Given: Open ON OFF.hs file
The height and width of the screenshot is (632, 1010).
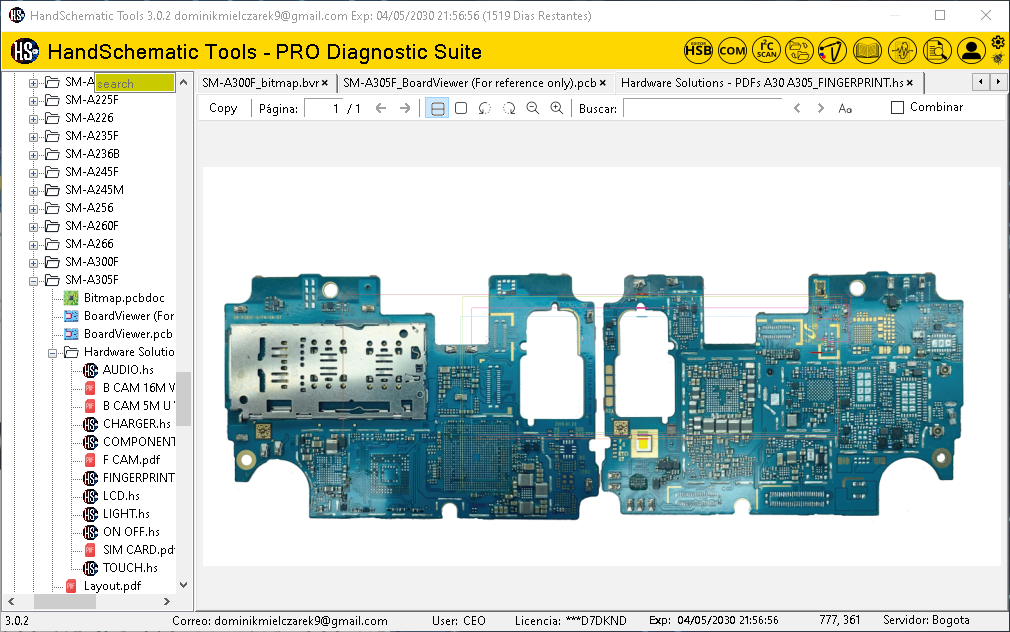Looking at the screenshot, I should (x=131, y=532).
